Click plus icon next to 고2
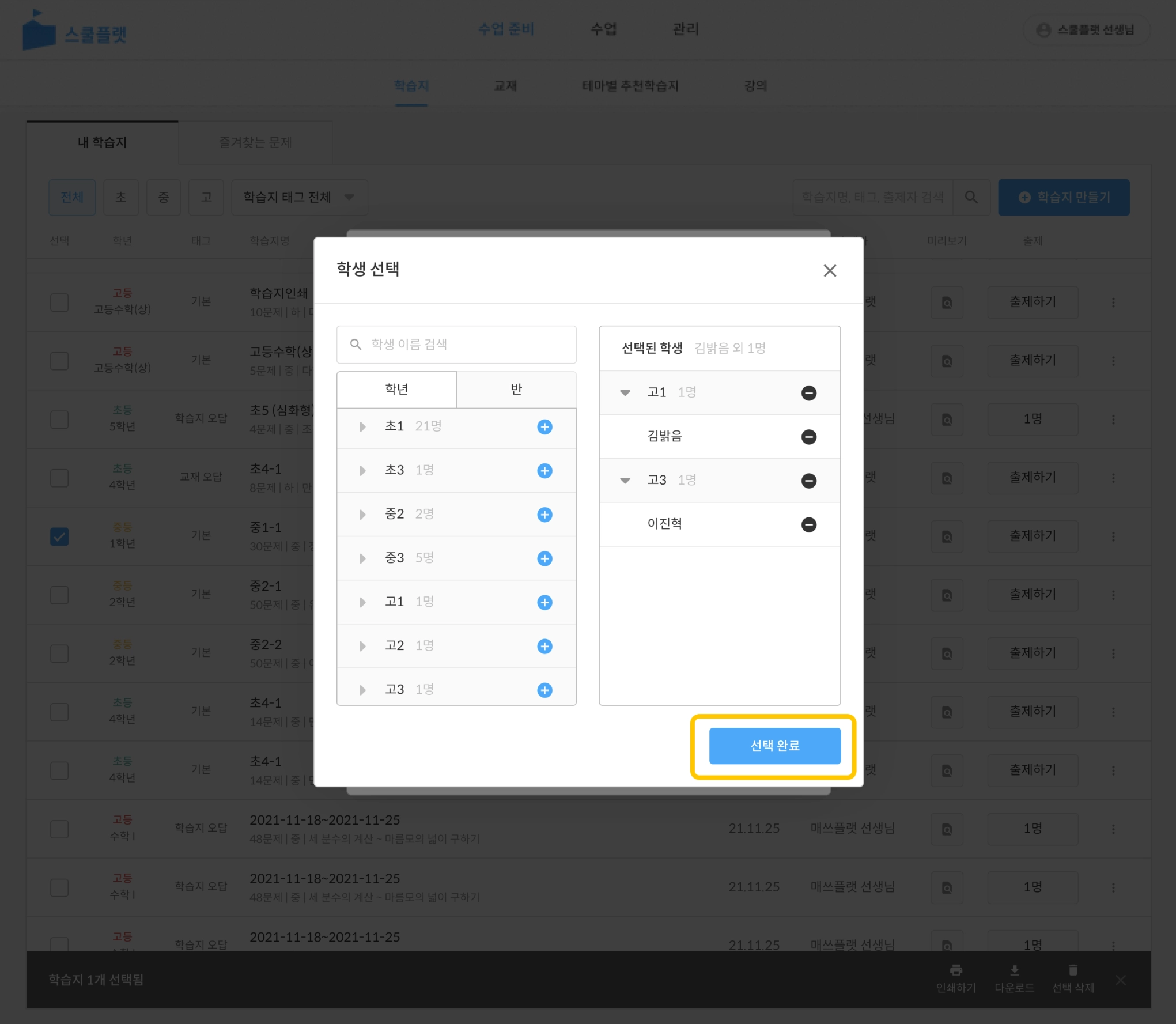1176x1024 pixels. pyautogui.click(x=544, y=646)
